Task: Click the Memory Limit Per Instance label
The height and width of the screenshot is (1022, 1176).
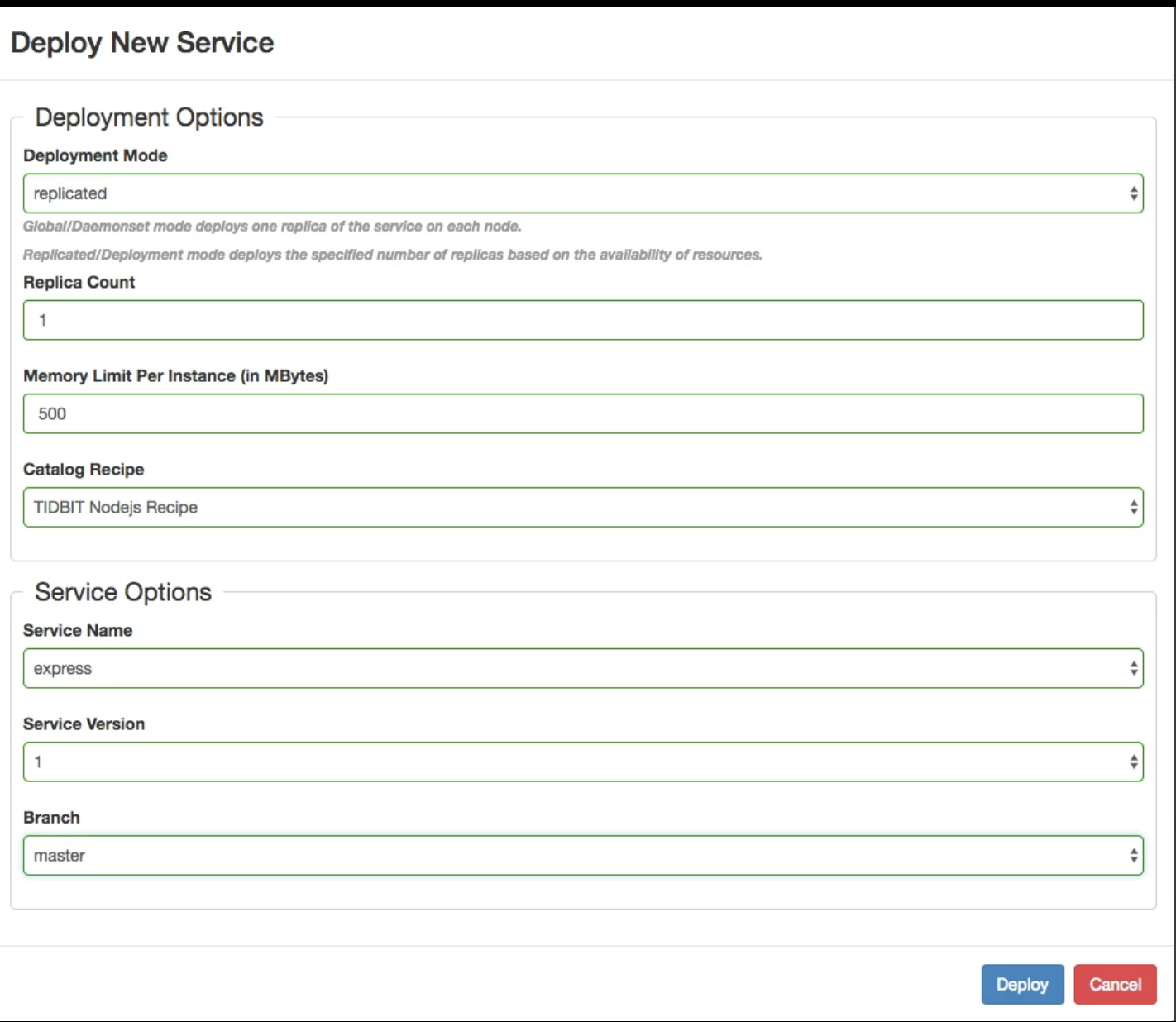Action: click(x=175, y=375)
